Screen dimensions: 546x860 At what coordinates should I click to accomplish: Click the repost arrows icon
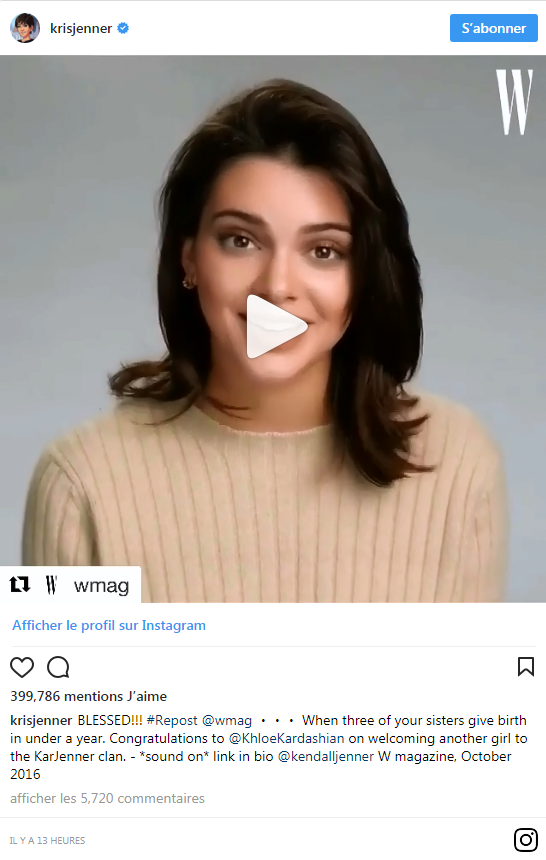click(x=20, y=585)
